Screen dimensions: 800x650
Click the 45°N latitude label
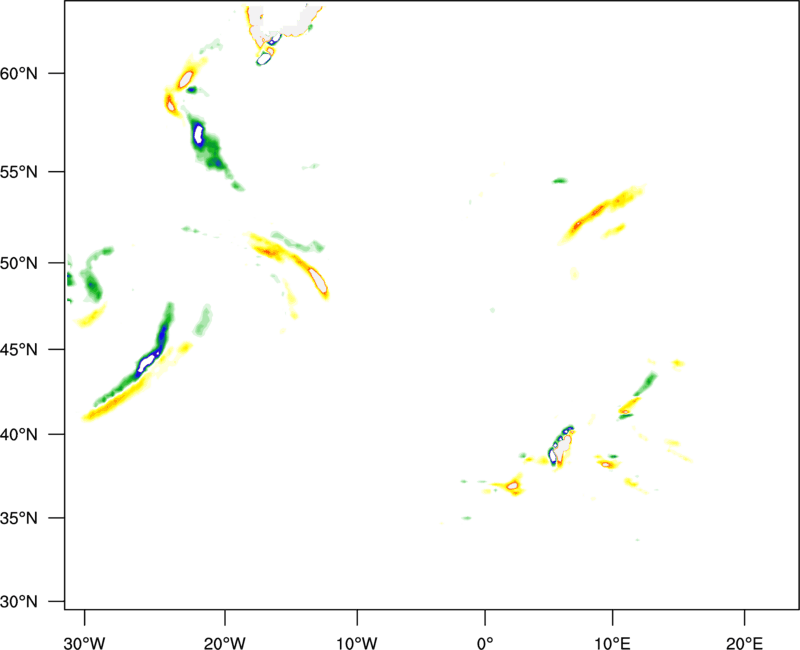tap(19, 349)
